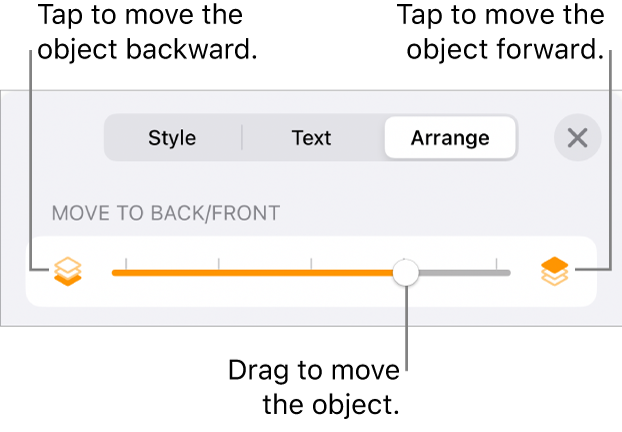Tap the move object backward icon
The height and width of the screenshot is (432, 622).
click(67, 271)
